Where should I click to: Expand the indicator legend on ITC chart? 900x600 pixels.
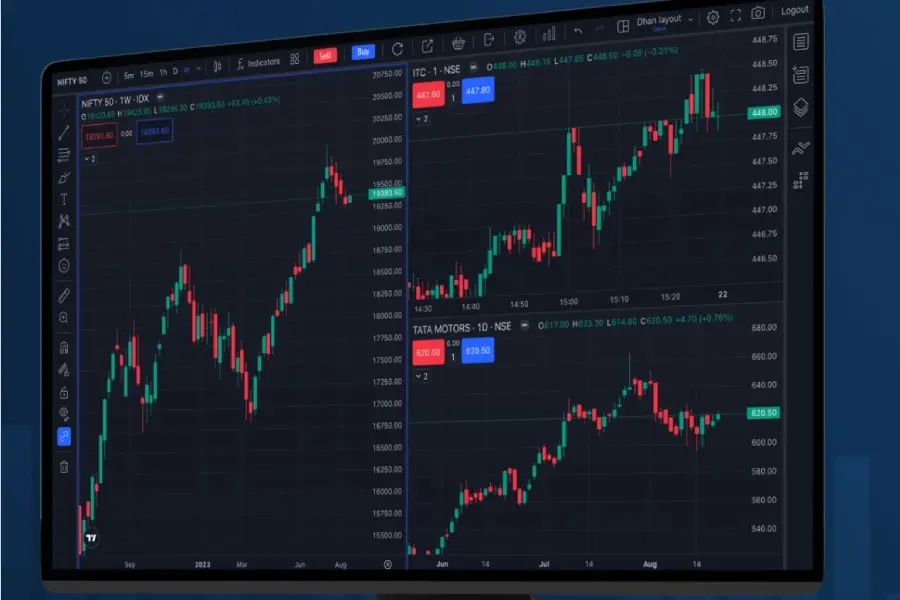pyautogui.click(x=422, y=119)
